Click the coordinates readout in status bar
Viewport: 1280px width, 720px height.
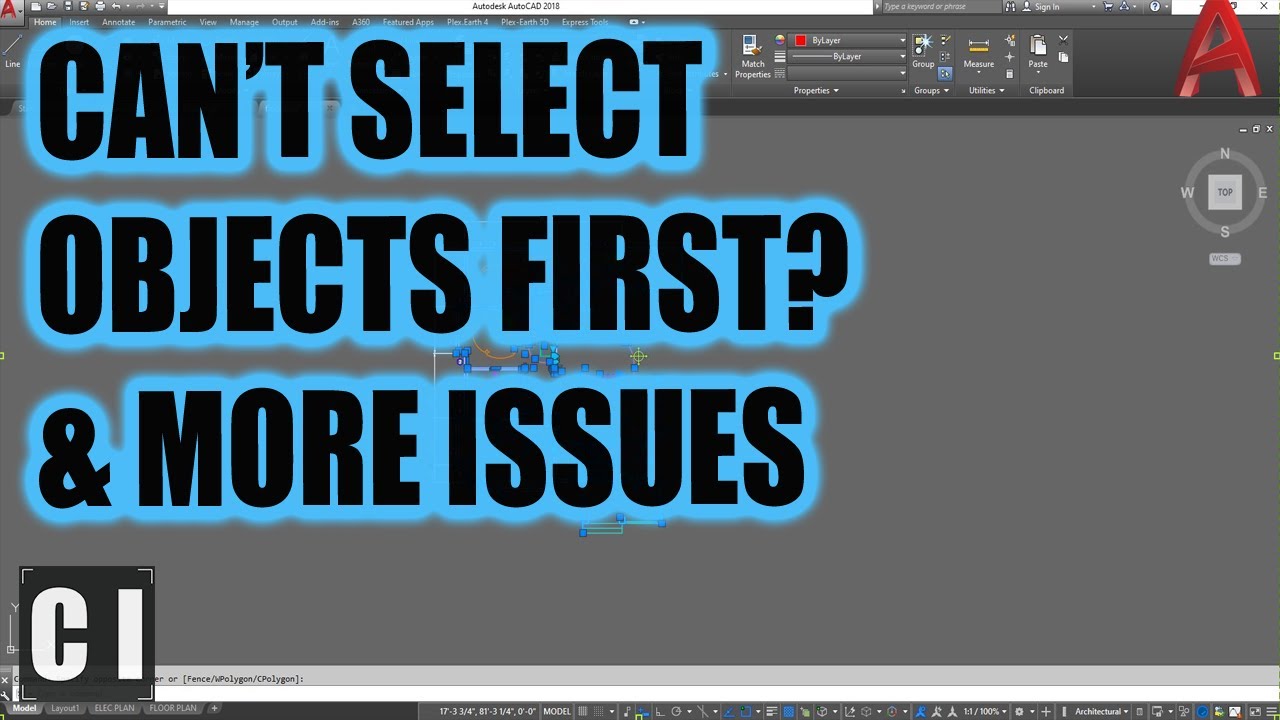coord(488,712)
